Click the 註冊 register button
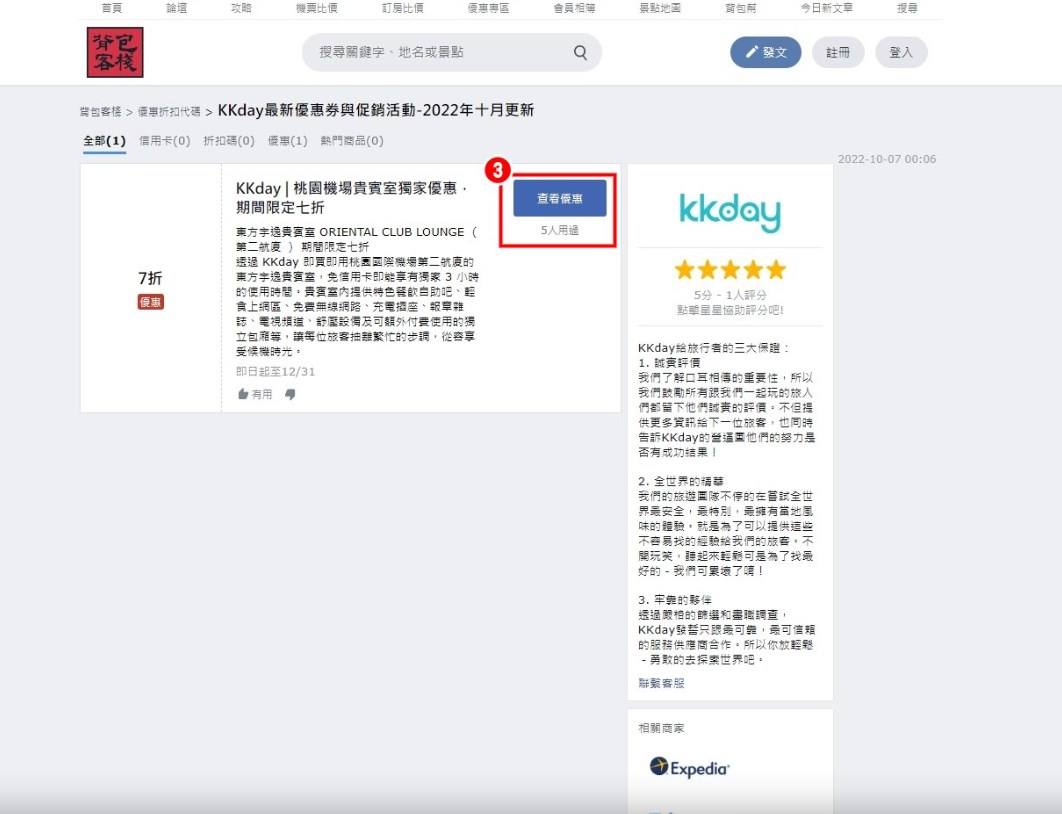The image size is (1062, 814). [838, 53]
